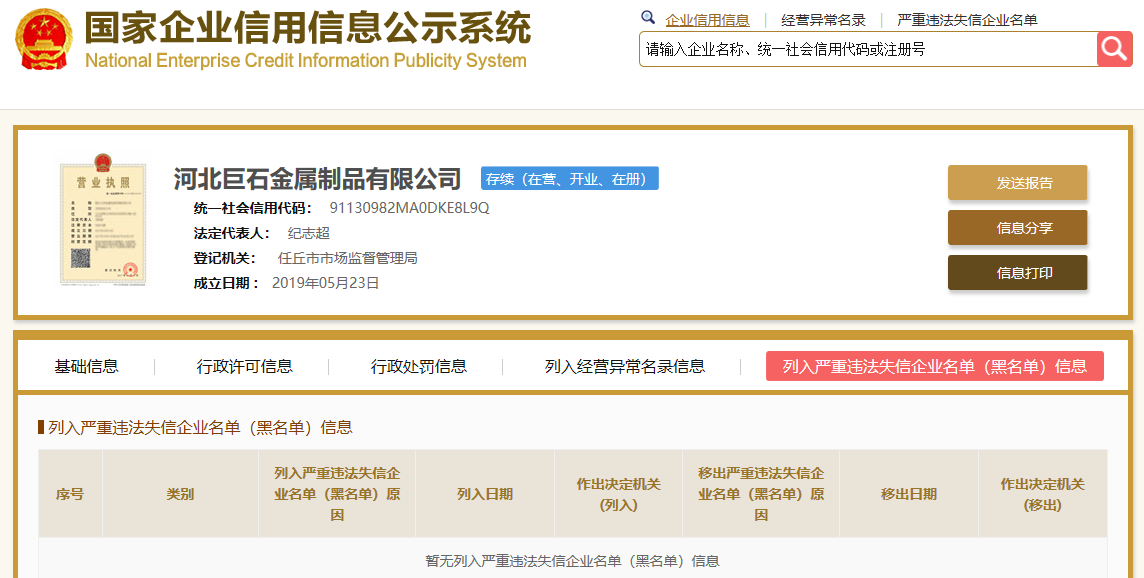Click the 存续（在营、开业、在册） status badge
Screen dimensions: 1144x578
coord(570,179)
